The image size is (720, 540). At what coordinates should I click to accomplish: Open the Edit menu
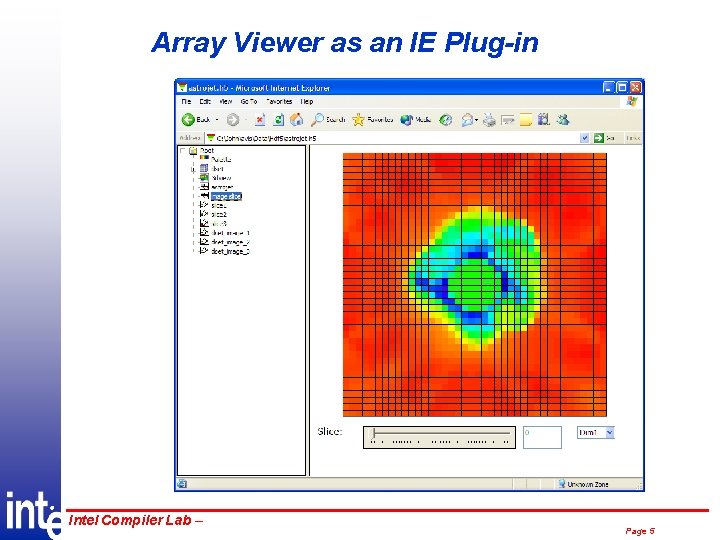coord(205,101)
